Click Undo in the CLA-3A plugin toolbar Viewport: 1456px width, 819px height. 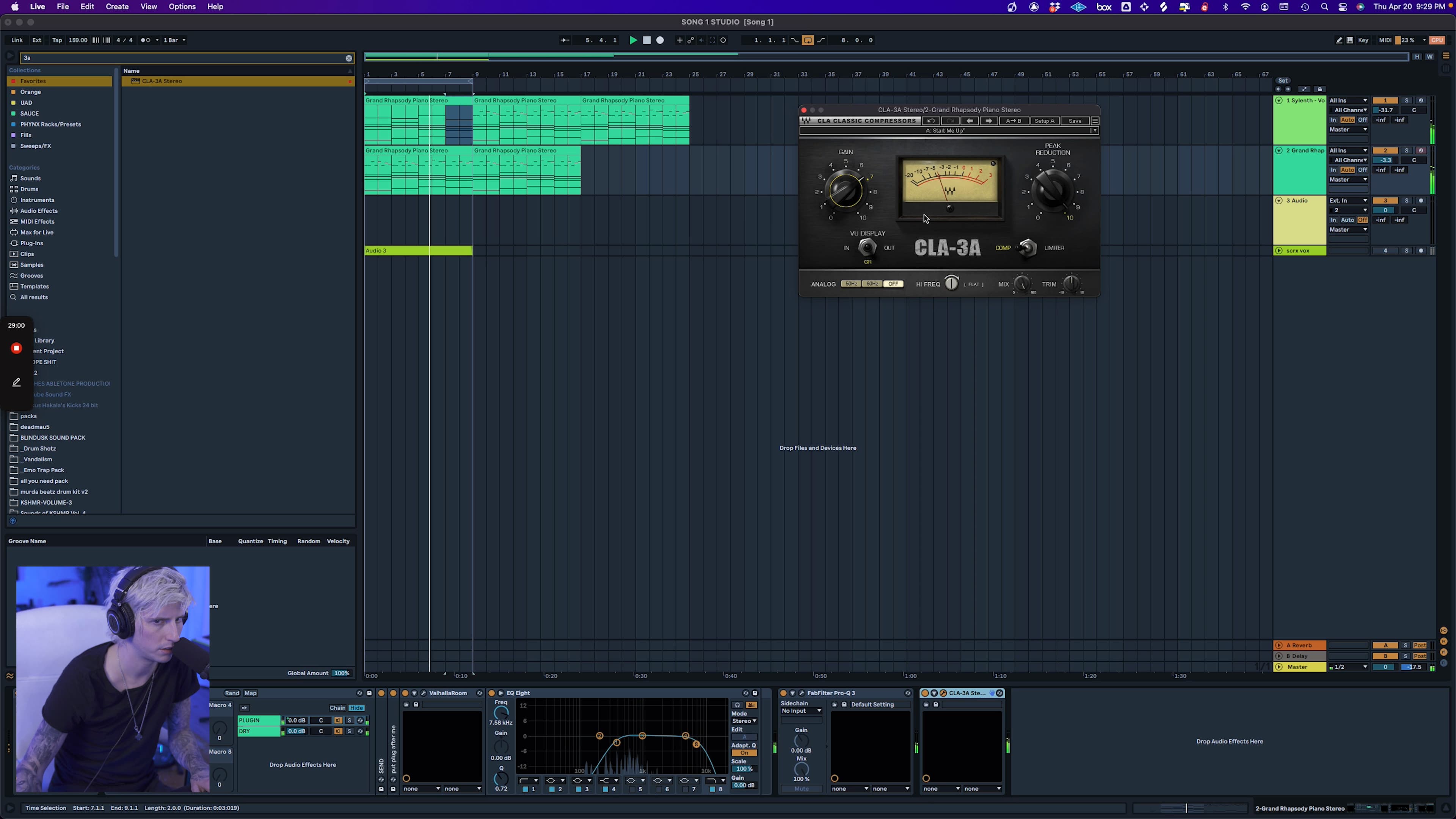(x=931, y=121)
